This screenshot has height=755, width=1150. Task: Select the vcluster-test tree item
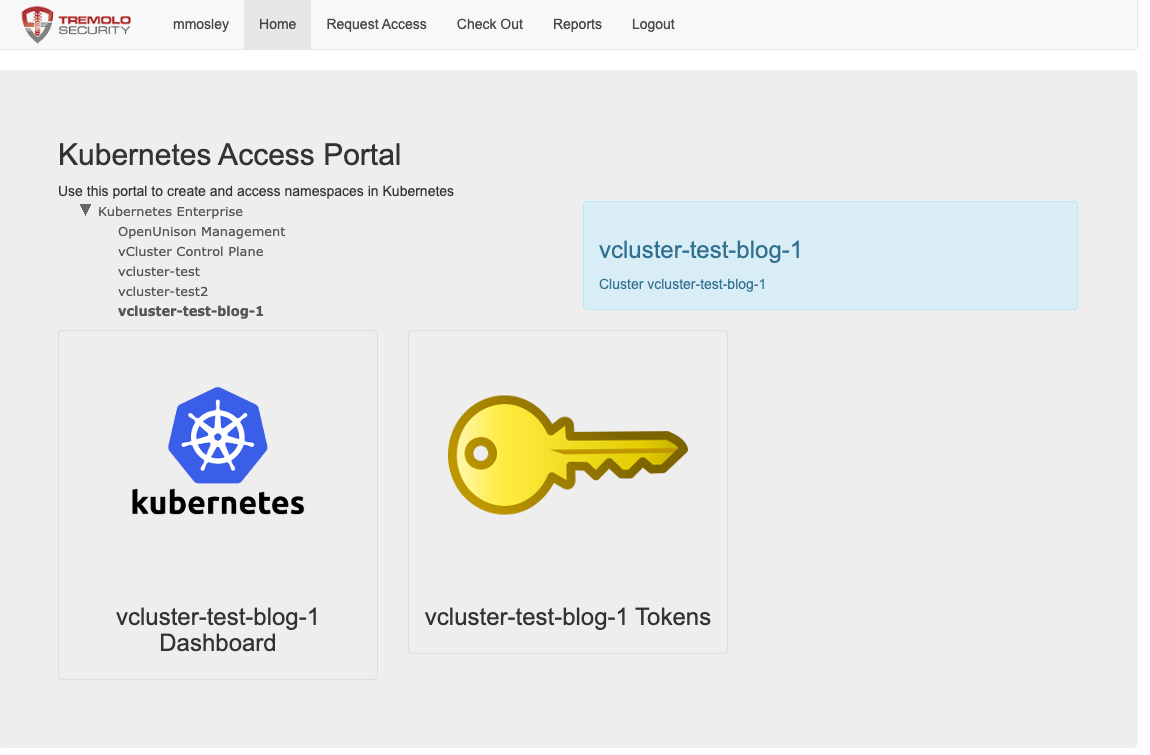[159, 272]
